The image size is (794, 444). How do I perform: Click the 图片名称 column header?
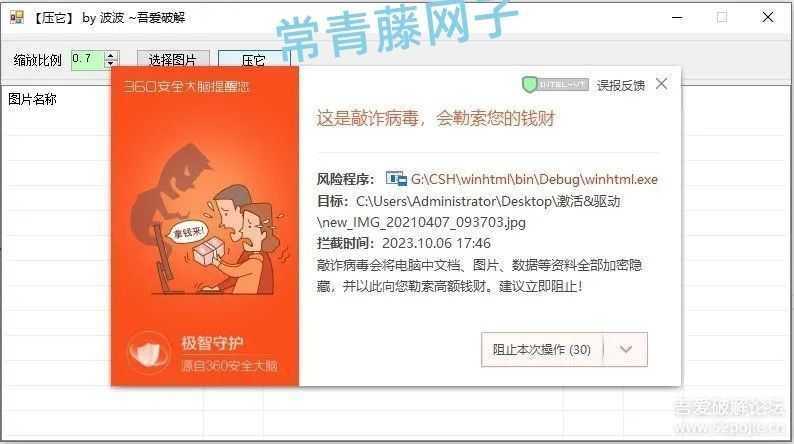(x=32, y=99)
